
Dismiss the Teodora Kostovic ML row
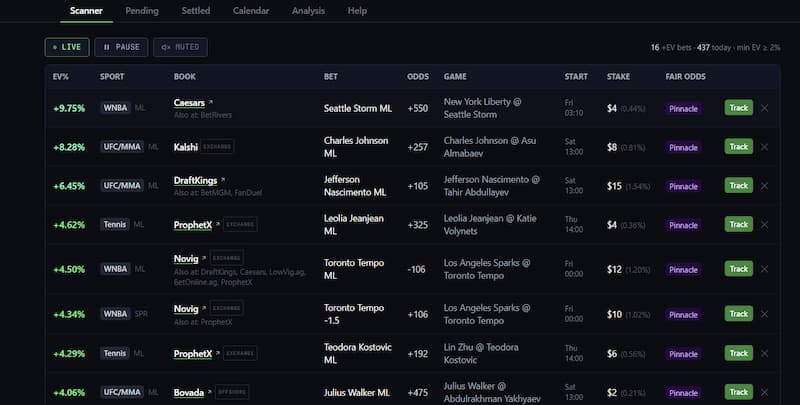(764, 353)
